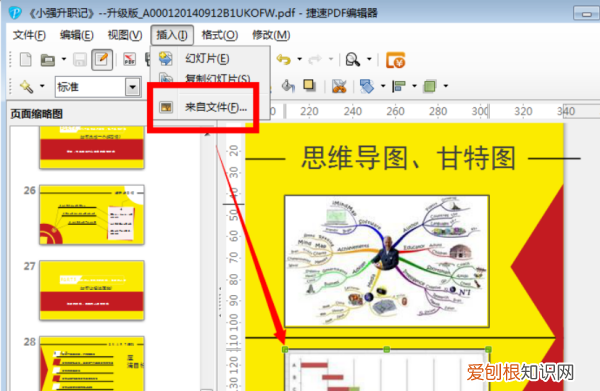The width and height of the screenshot is (600, 391).
Task: Click the top-right green selection handle
Action: [x=488, y=349]
